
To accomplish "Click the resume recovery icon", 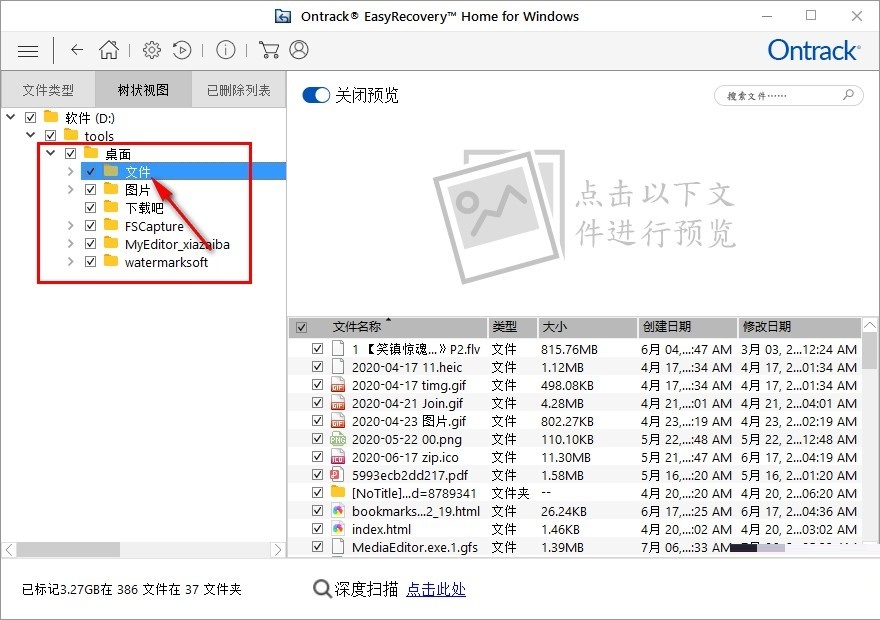I will pos(182,50).
